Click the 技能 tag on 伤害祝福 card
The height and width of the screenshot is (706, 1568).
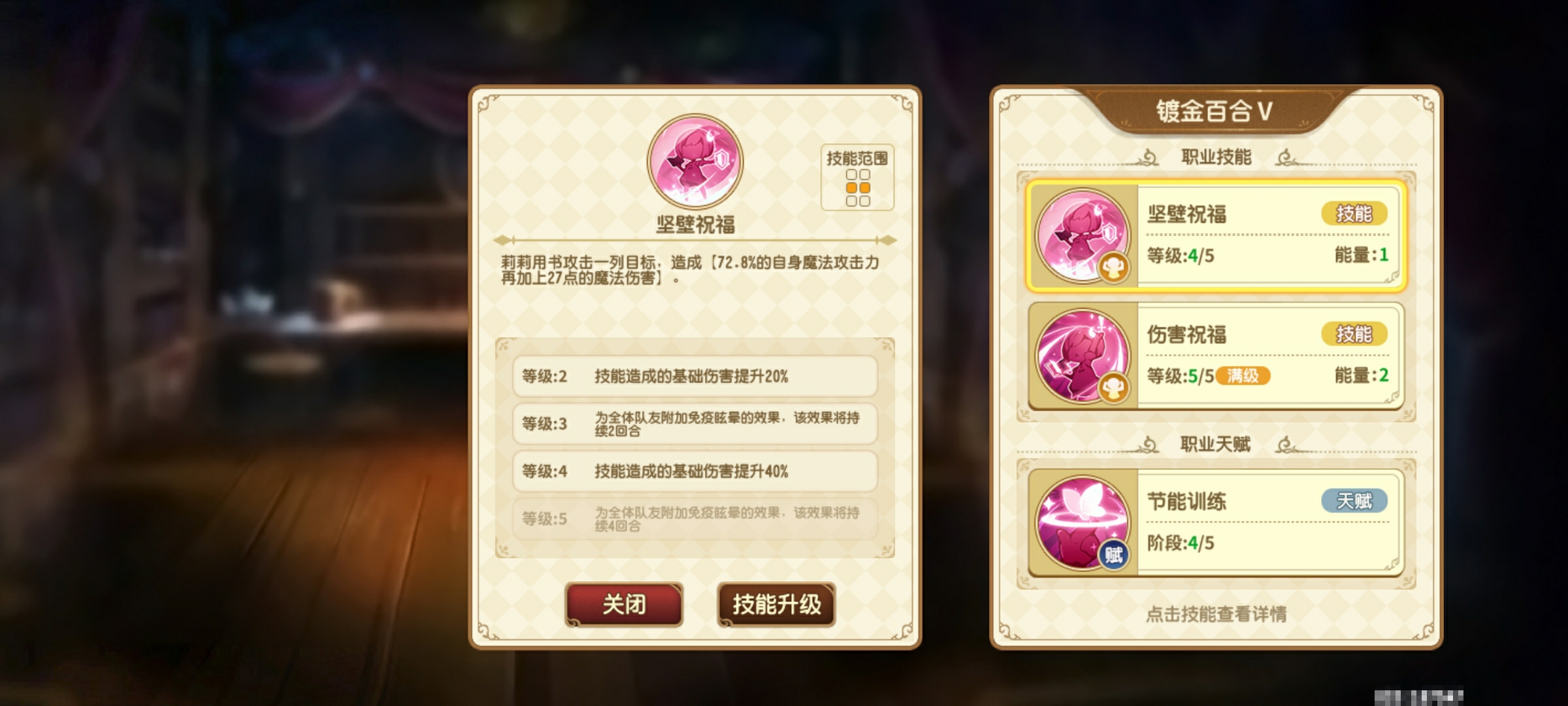click(x=1354, y=334)
